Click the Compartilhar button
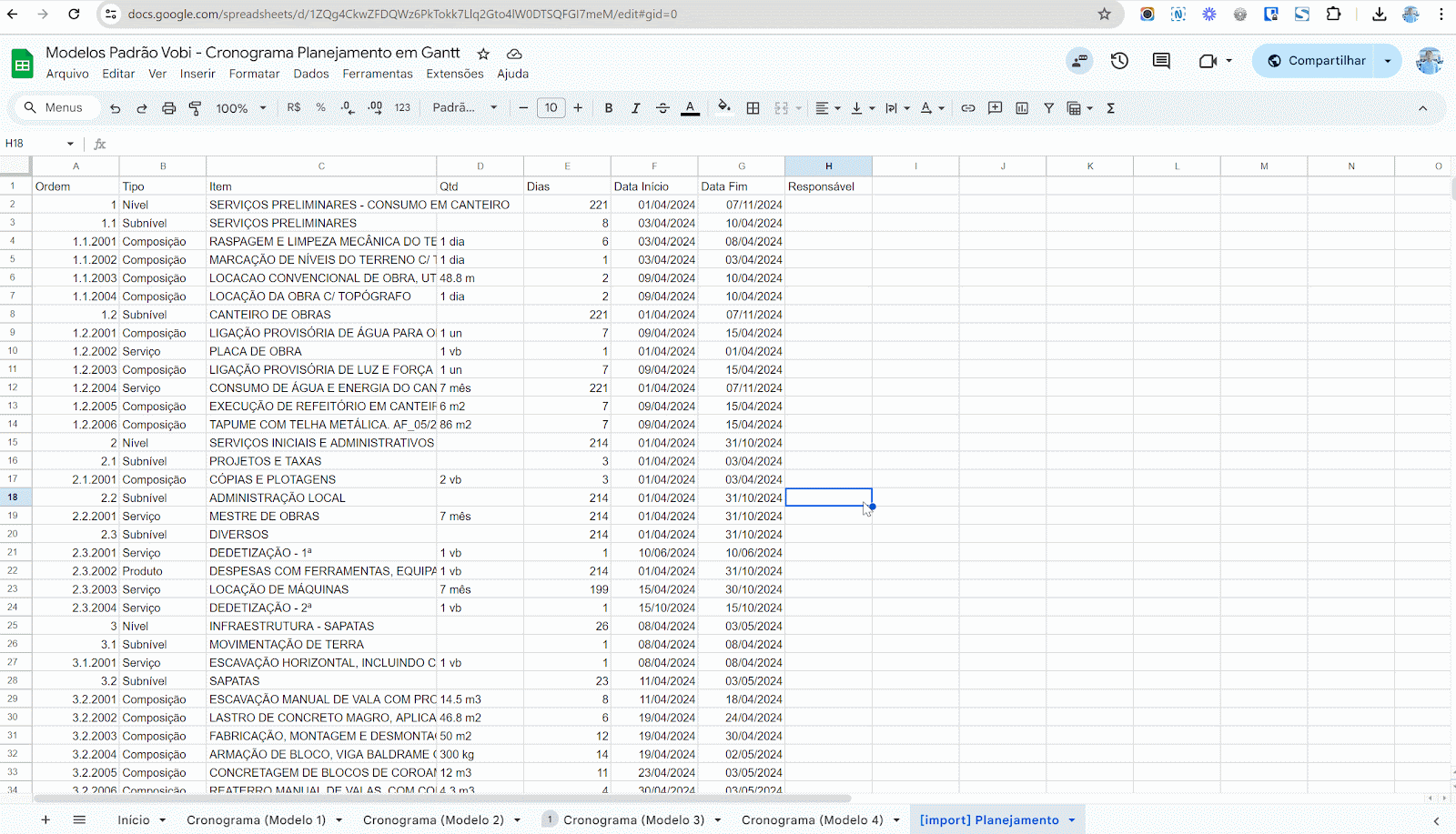1456x834 pixels. pyautogui.click(x=1315, y=61)
